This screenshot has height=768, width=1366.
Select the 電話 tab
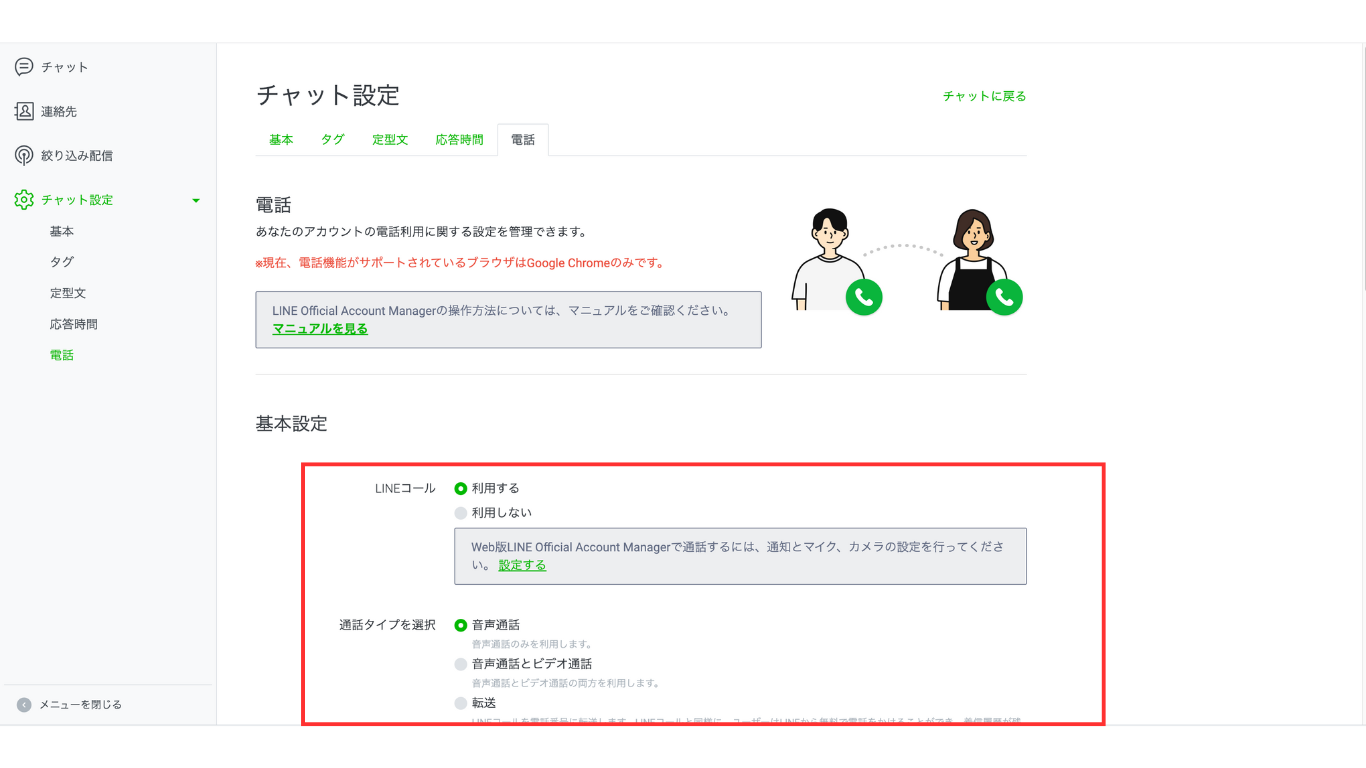pos(523,140)
